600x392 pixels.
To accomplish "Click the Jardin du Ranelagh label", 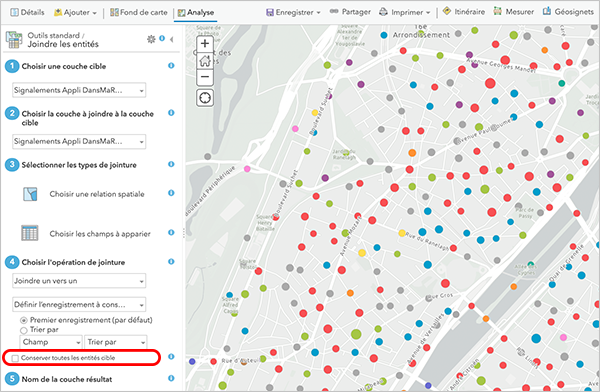I will [x=344, y=154].
